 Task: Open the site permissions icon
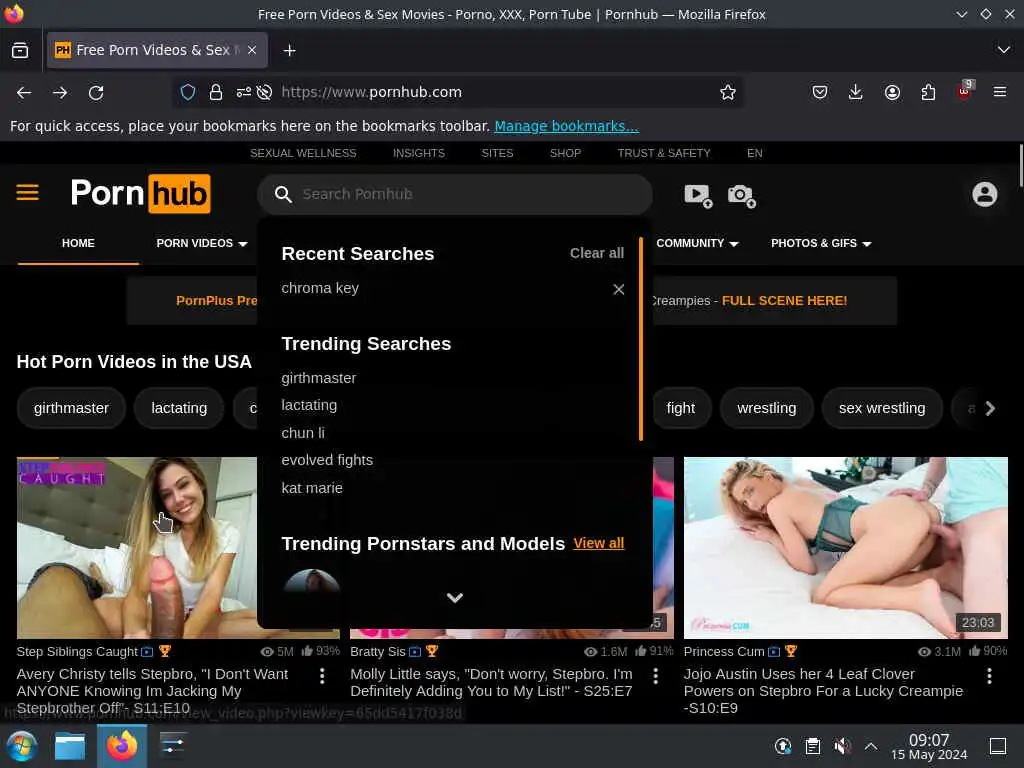[244, 92]
